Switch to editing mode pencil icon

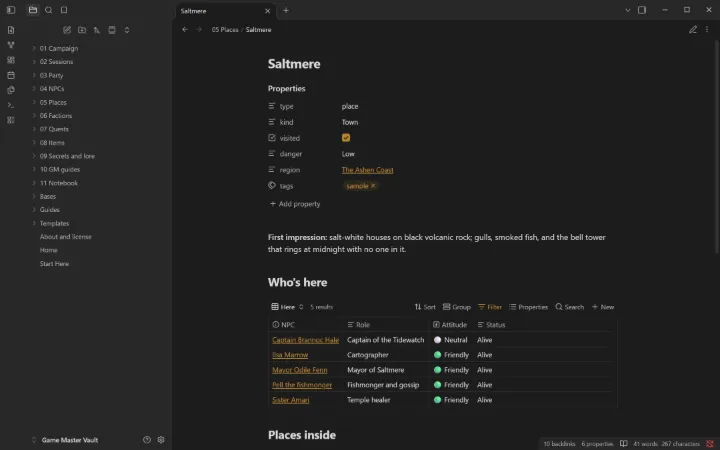click(692, 29)
